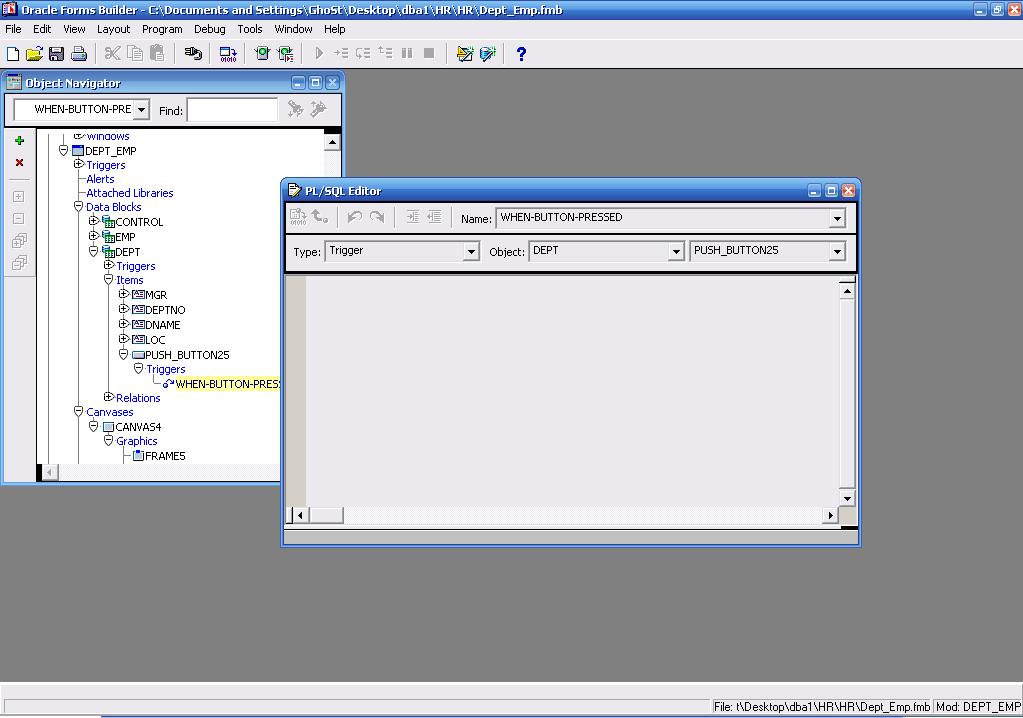Click the Open folder toolbar icon
The height and width of the screenshot is (718, 1023).
tap(34, 54)
